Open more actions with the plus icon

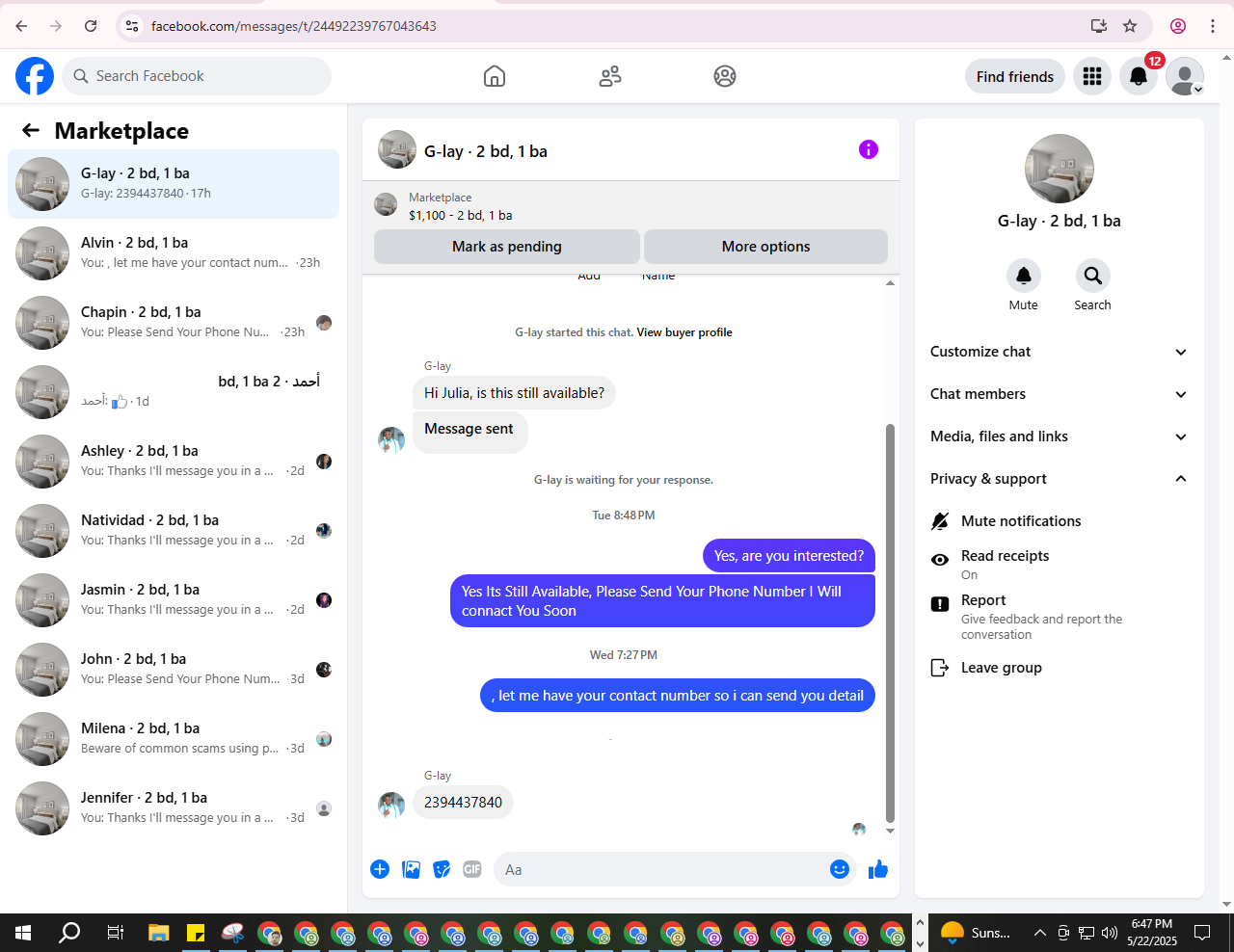click(x=380, y=869)
